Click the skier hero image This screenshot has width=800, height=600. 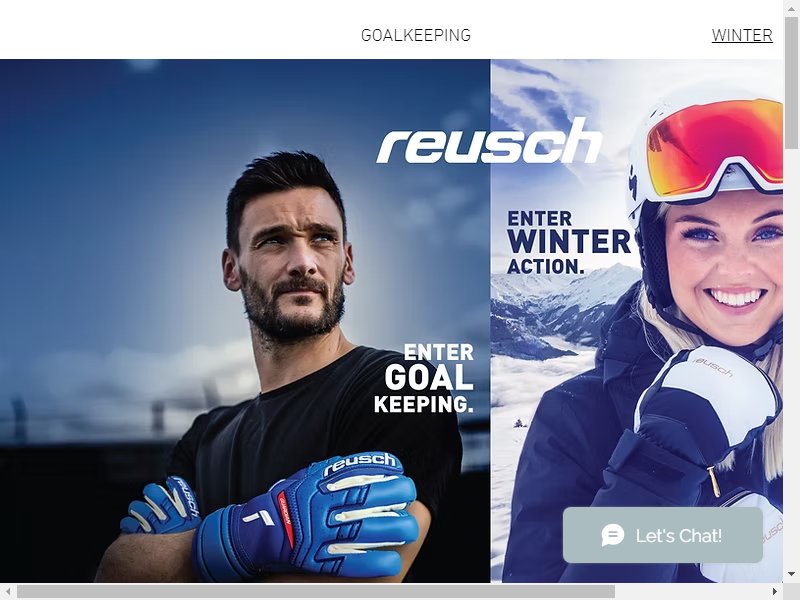(x=637, y=321)
